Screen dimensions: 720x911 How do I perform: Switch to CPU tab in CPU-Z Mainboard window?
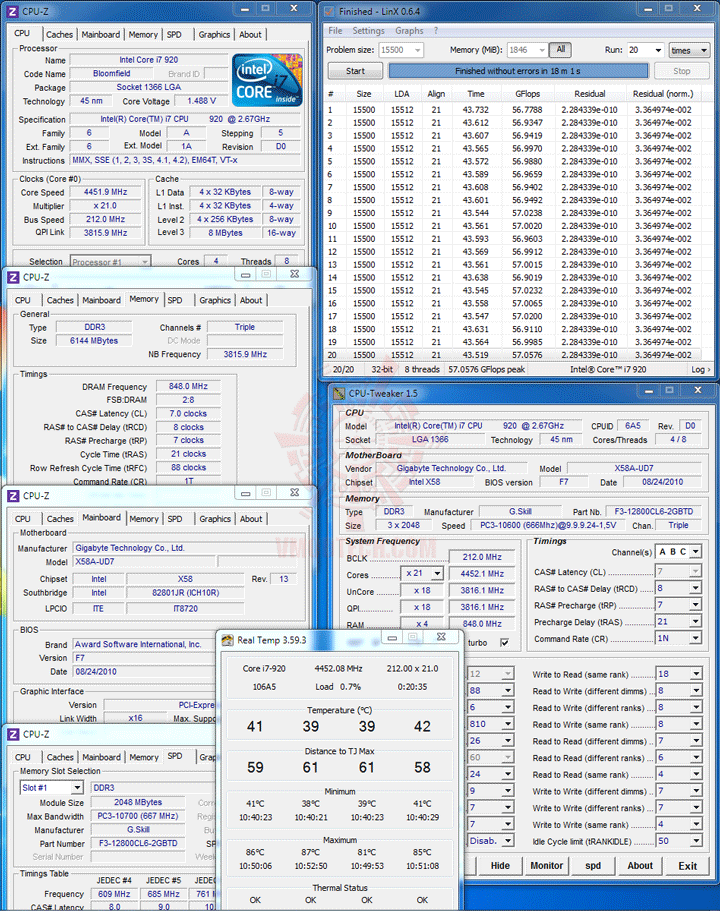click(x=23, y=519)
